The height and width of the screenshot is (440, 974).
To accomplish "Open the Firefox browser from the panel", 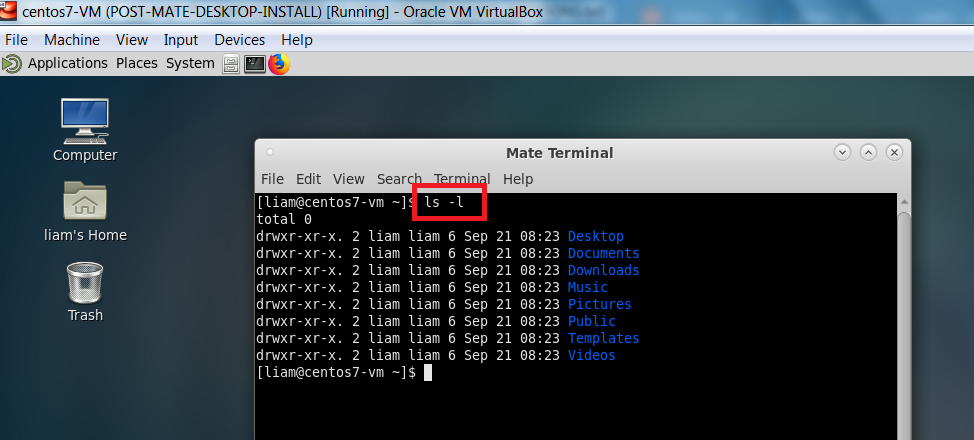I will 279,64.
